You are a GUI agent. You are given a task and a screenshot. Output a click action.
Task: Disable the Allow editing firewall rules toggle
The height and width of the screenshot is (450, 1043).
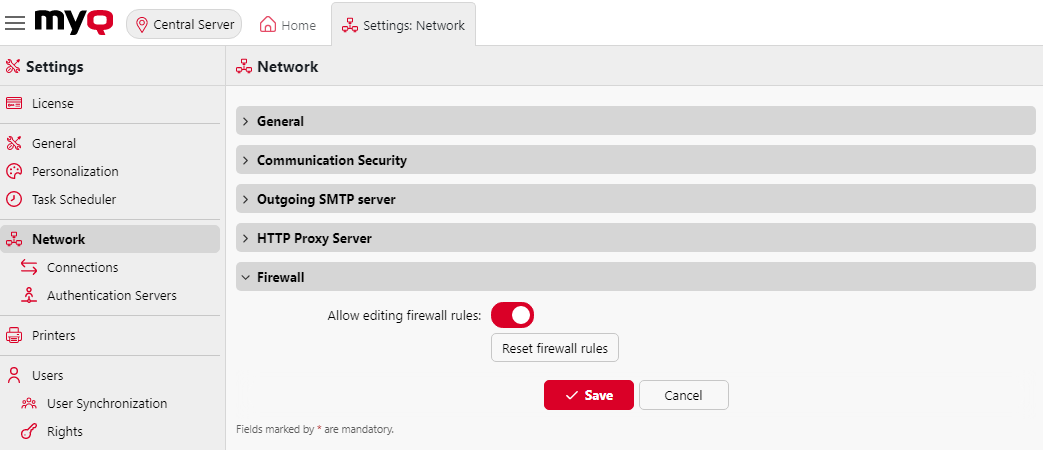point(512,315)
